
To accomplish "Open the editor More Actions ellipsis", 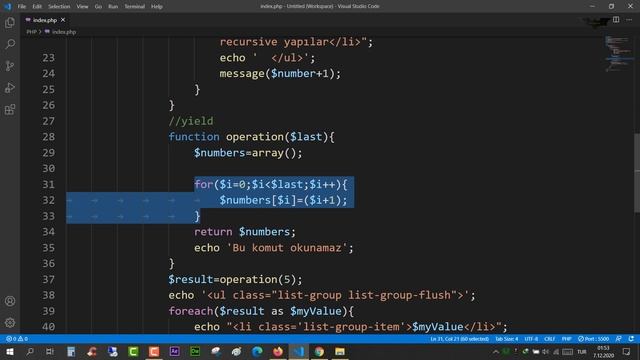I will point(629,20).
